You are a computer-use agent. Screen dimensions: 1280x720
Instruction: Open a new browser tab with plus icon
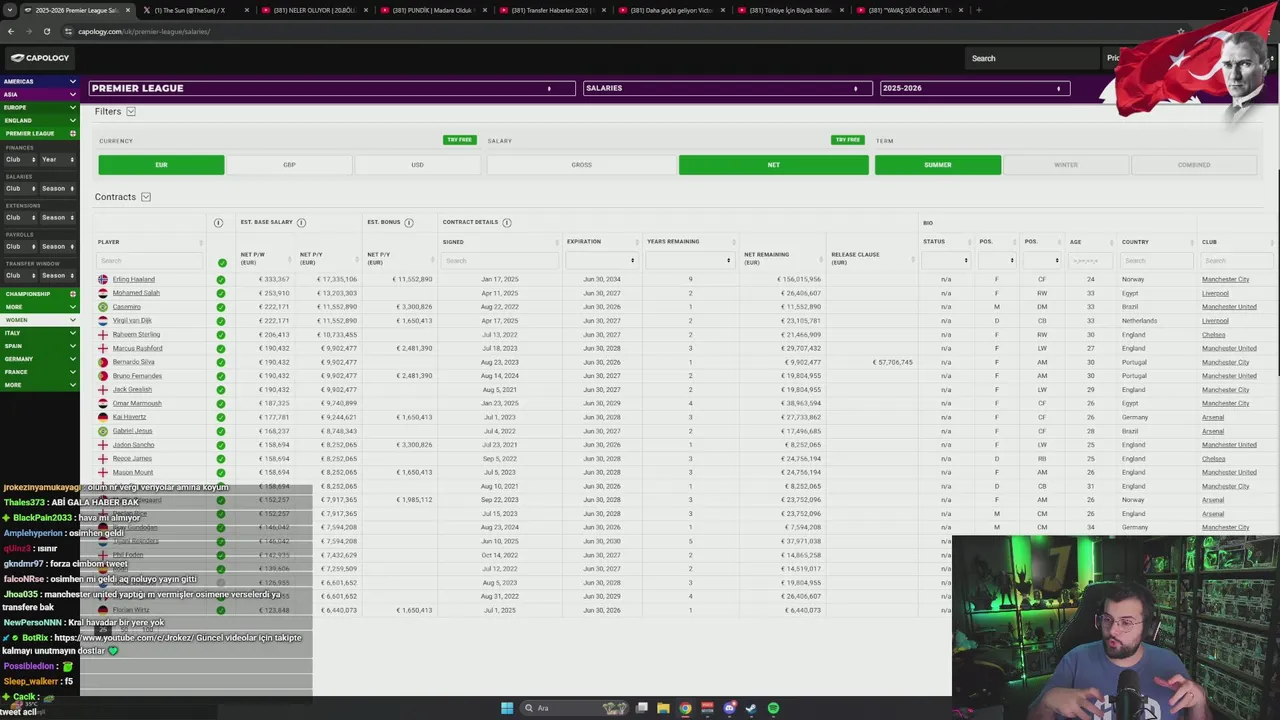(978, 10)
